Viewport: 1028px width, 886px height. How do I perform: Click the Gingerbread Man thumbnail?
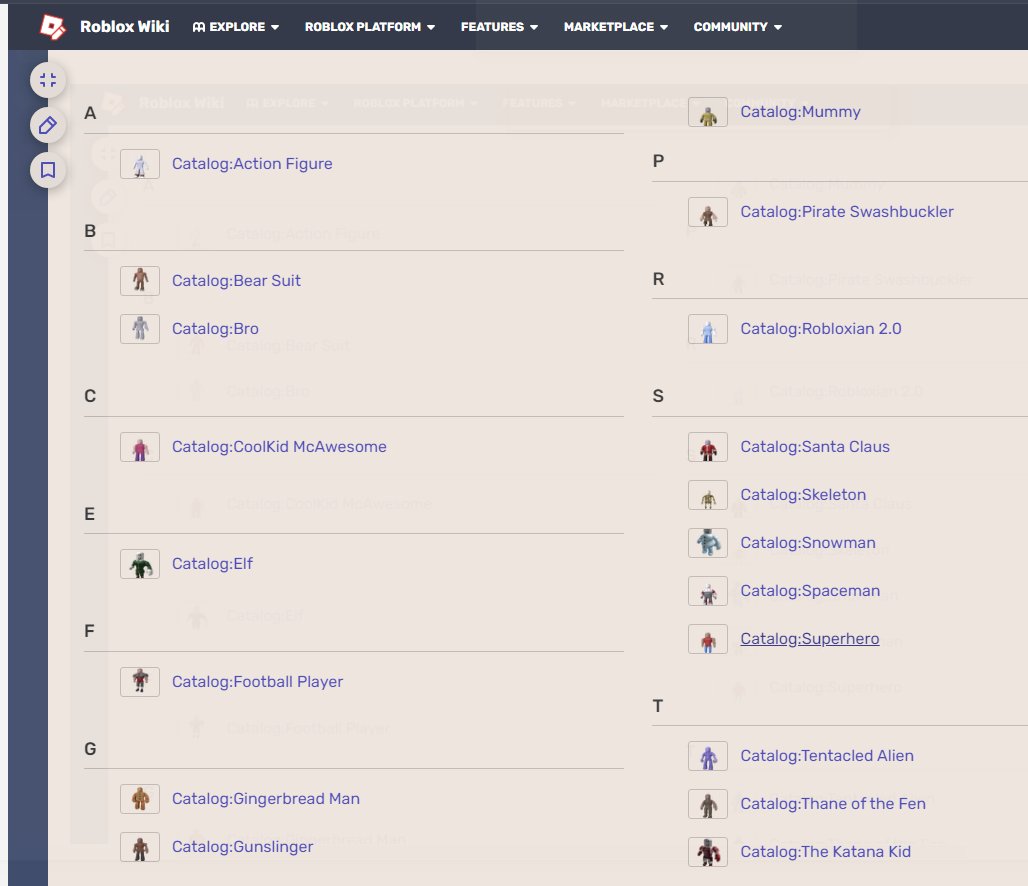click(x=140, y=799)
